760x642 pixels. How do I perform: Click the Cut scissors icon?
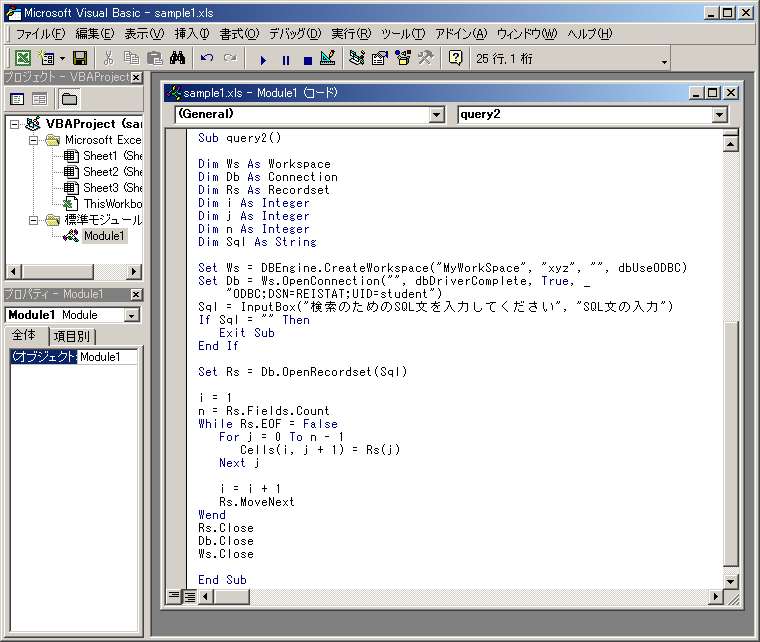click(108, 59)
